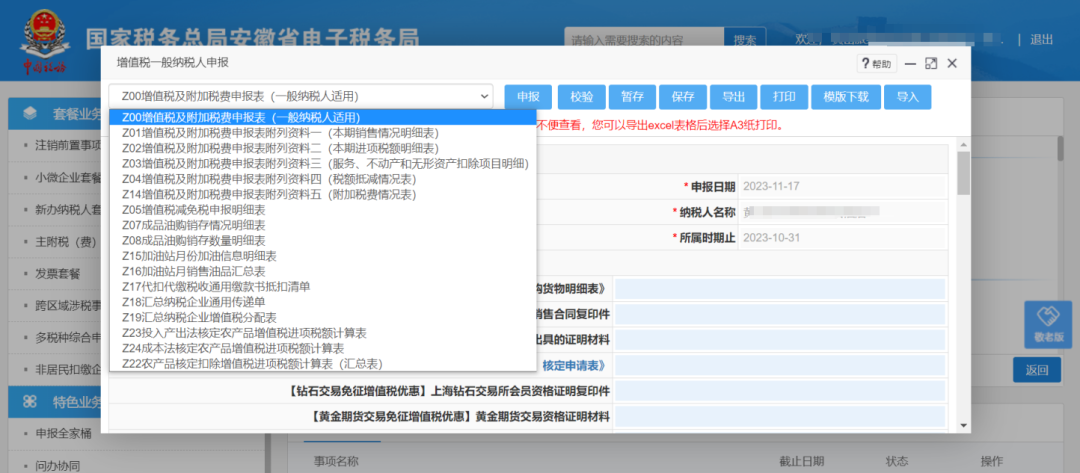
Task: Click the 退出 logout link
Action: tap(1041, 39)
